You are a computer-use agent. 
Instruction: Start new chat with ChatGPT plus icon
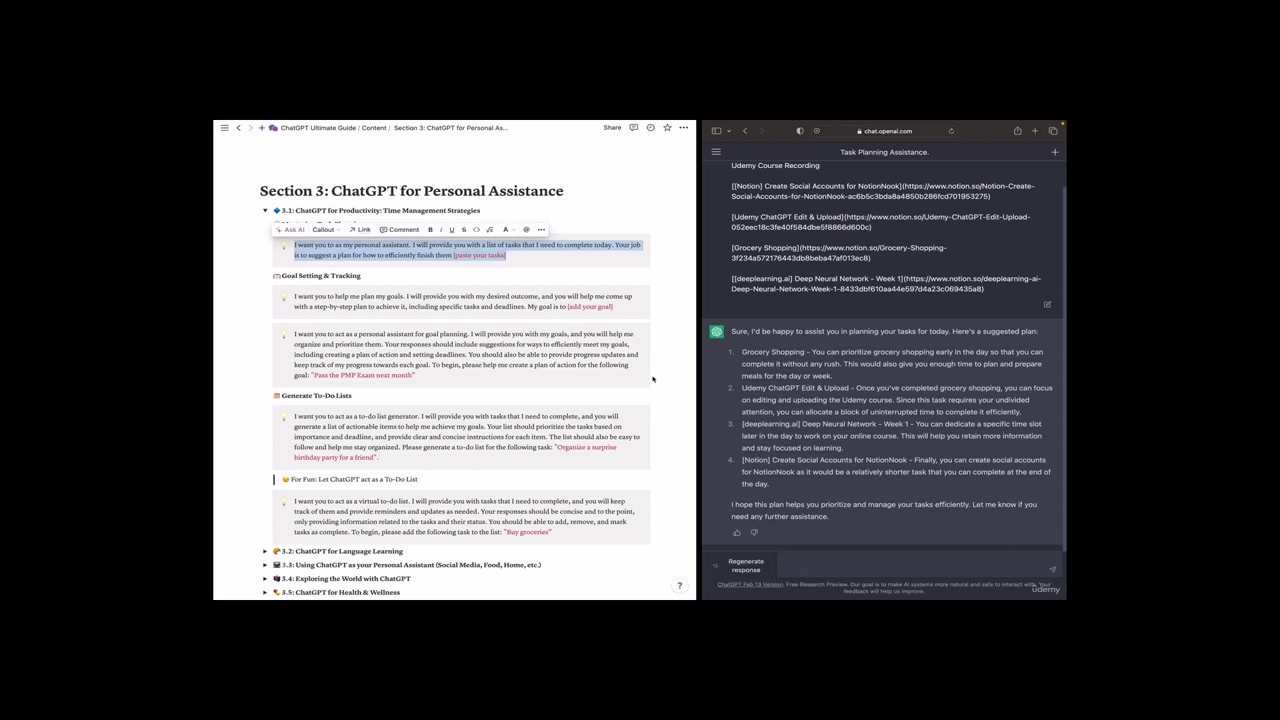pyautogui.click(x=1055, y=152)
